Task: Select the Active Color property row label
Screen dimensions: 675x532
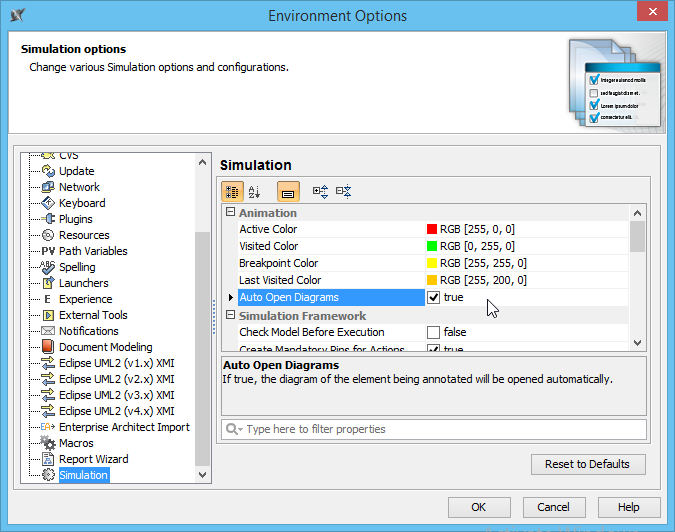Action: click(x=268, y=229)
